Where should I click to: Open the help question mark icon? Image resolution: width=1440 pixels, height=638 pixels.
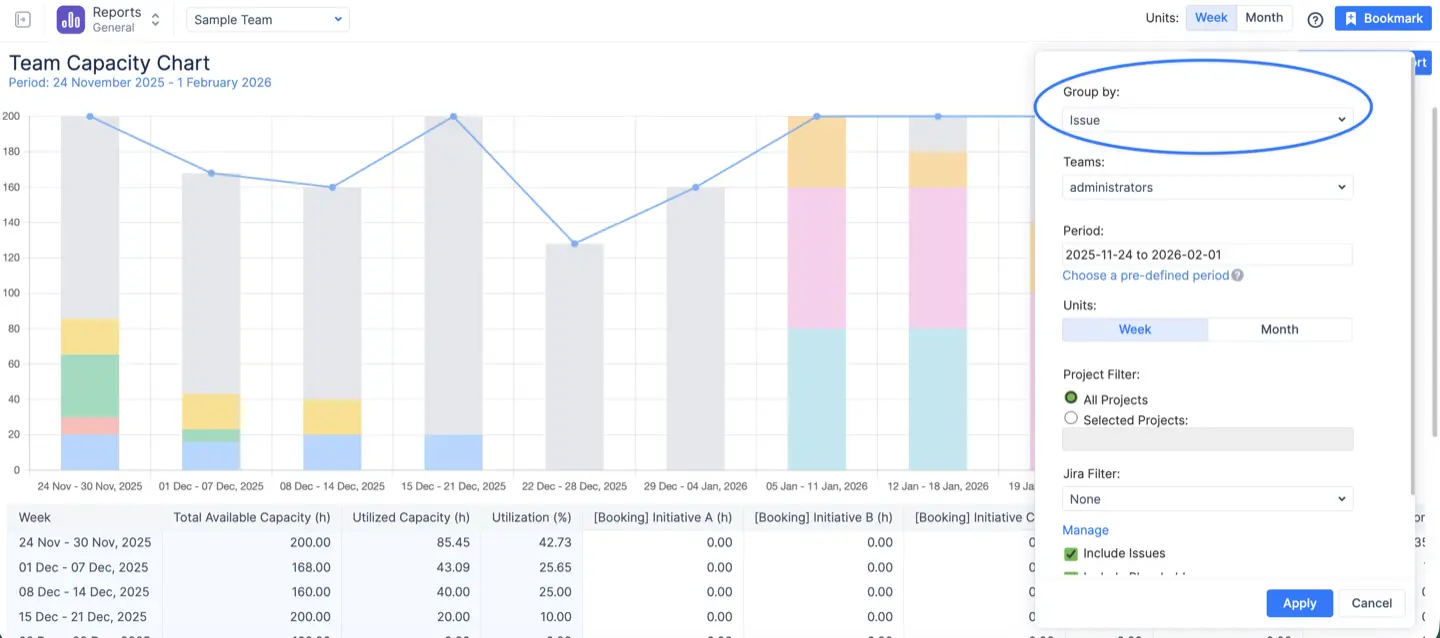click(x=1314, y=19)
